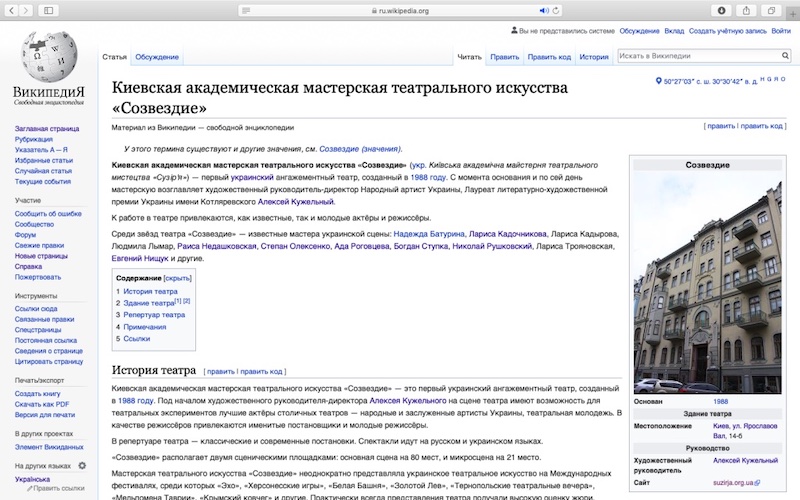This screenshot has width=800, height=500.
Task: Open the История tab
Action: pyautogui.click(x=594, y=57)
